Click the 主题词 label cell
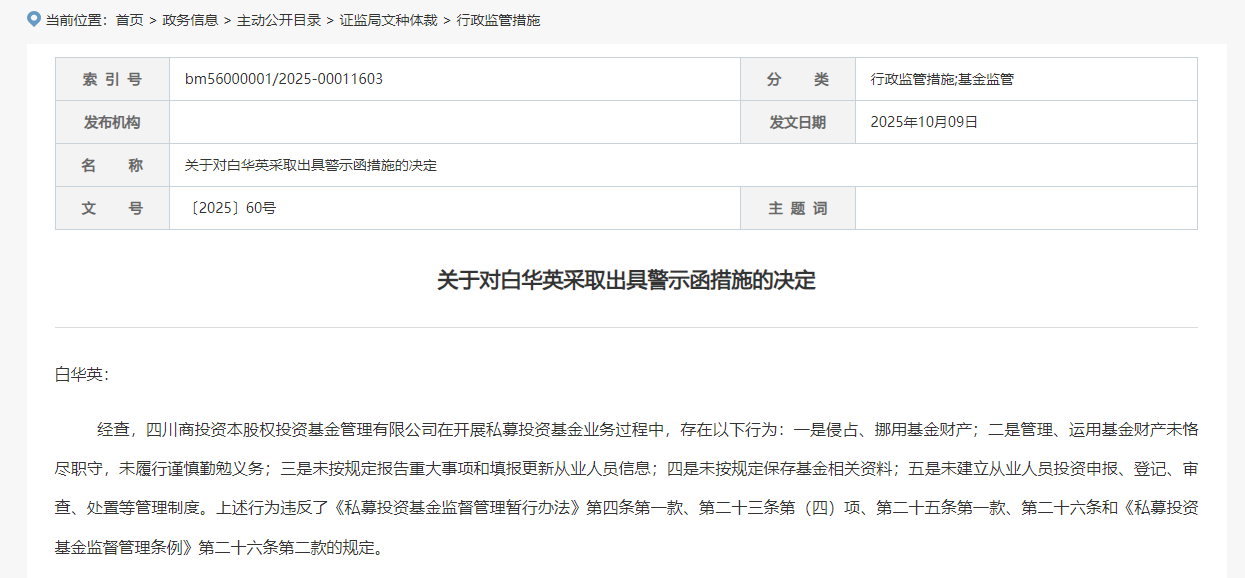The width and height of the screenshot is (1245, 578). click(797, 208)
